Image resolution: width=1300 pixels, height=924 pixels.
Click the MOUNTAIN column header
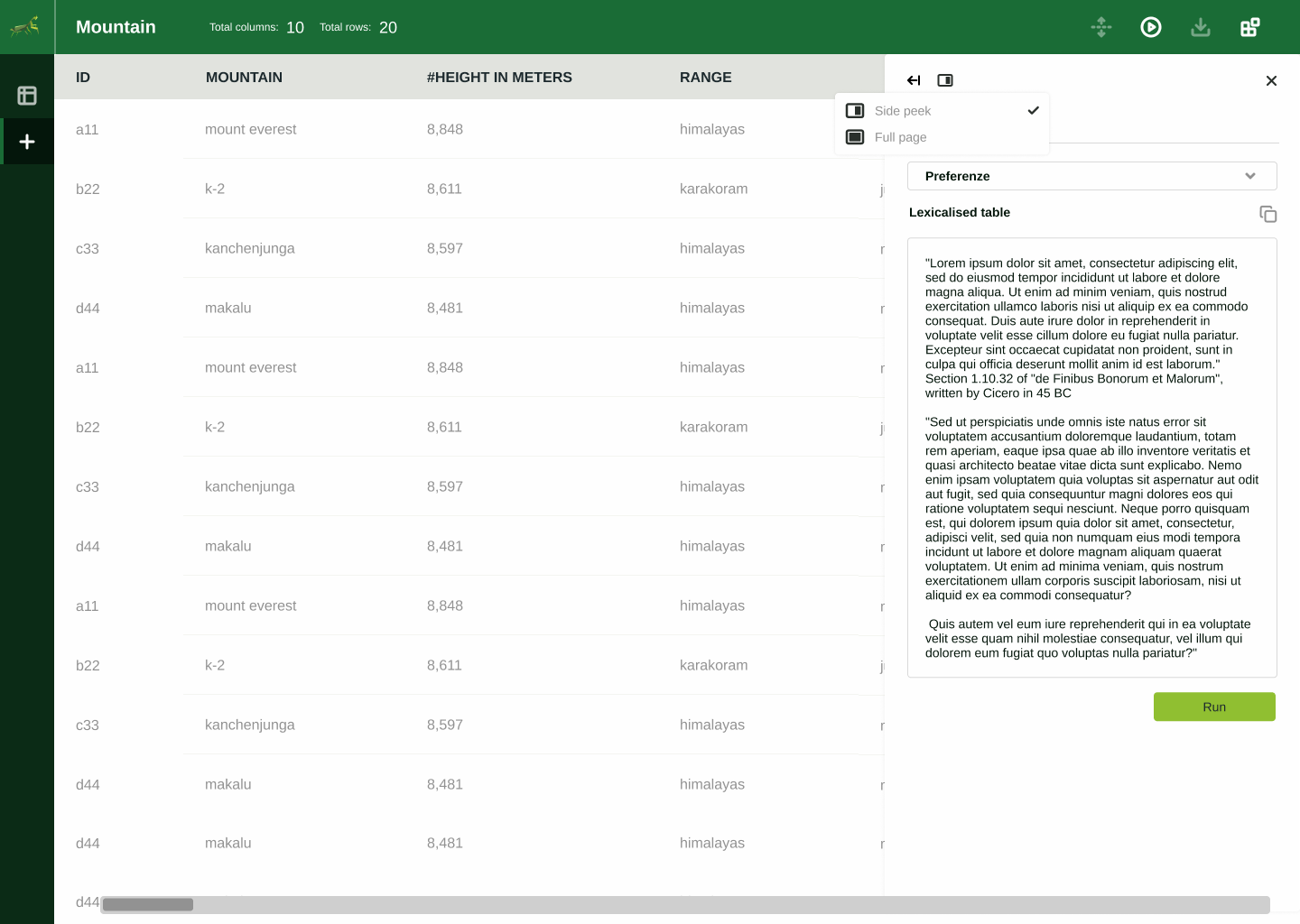(244, 78)
